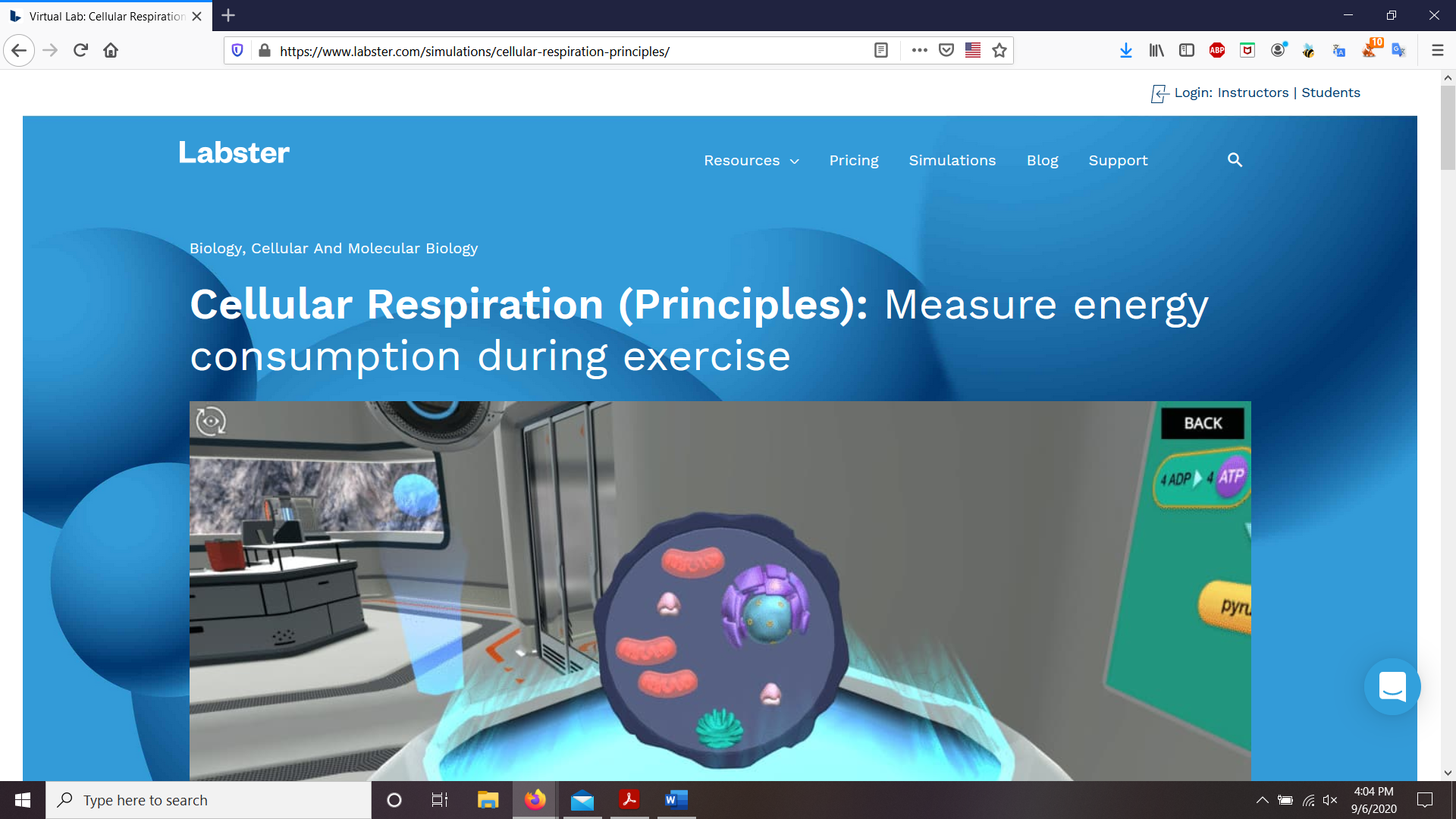Screen dimensions: 1456x819
Task: Click the Instructors login link
Action: click(x=1253, y=93)
